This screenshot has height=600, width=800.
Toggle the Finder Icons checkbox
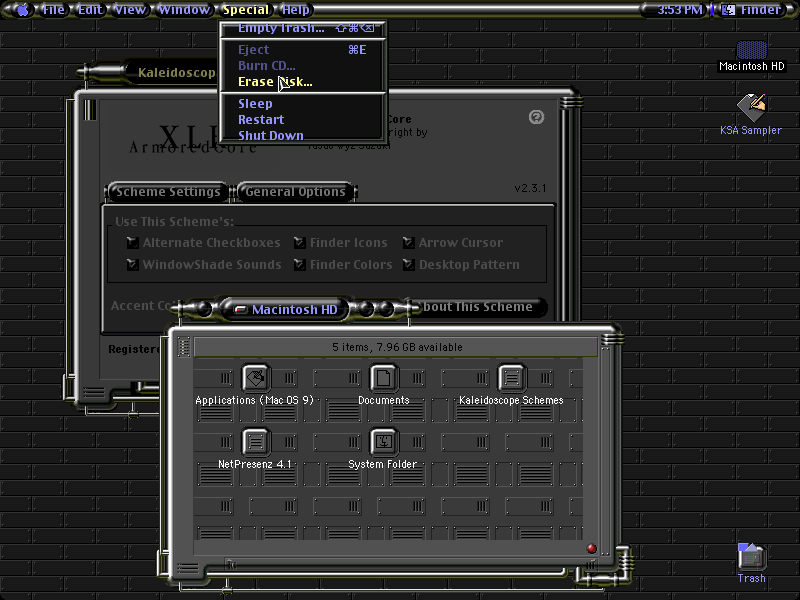300,243
